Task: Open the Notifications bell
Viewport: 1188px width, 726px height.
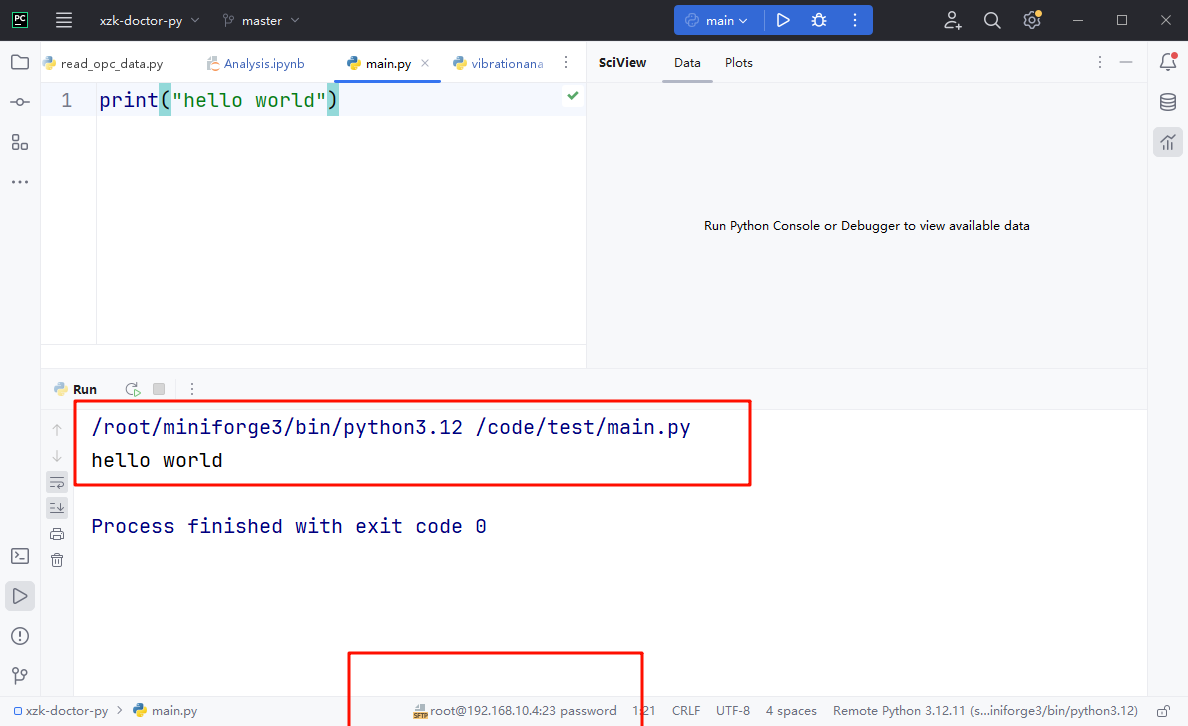Action: [1167, 63]
